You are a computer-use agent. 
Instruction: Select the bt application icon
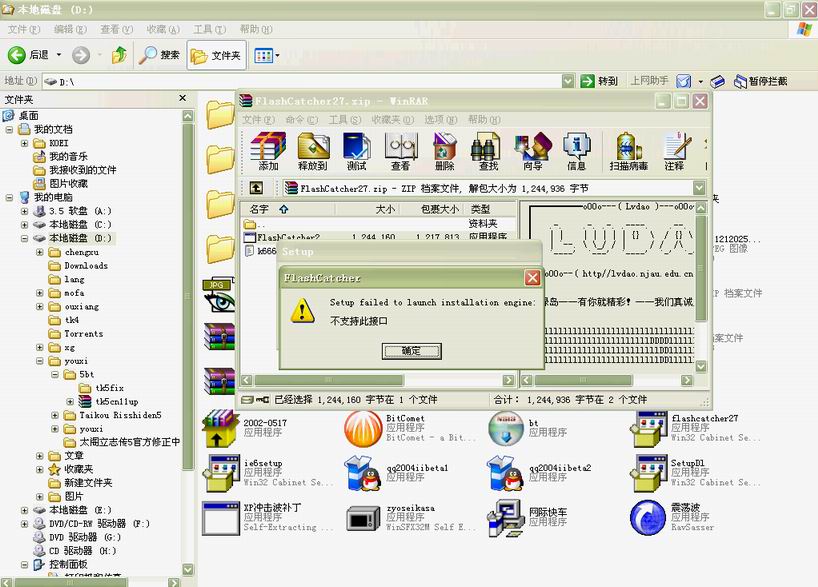tap(506, 429)
